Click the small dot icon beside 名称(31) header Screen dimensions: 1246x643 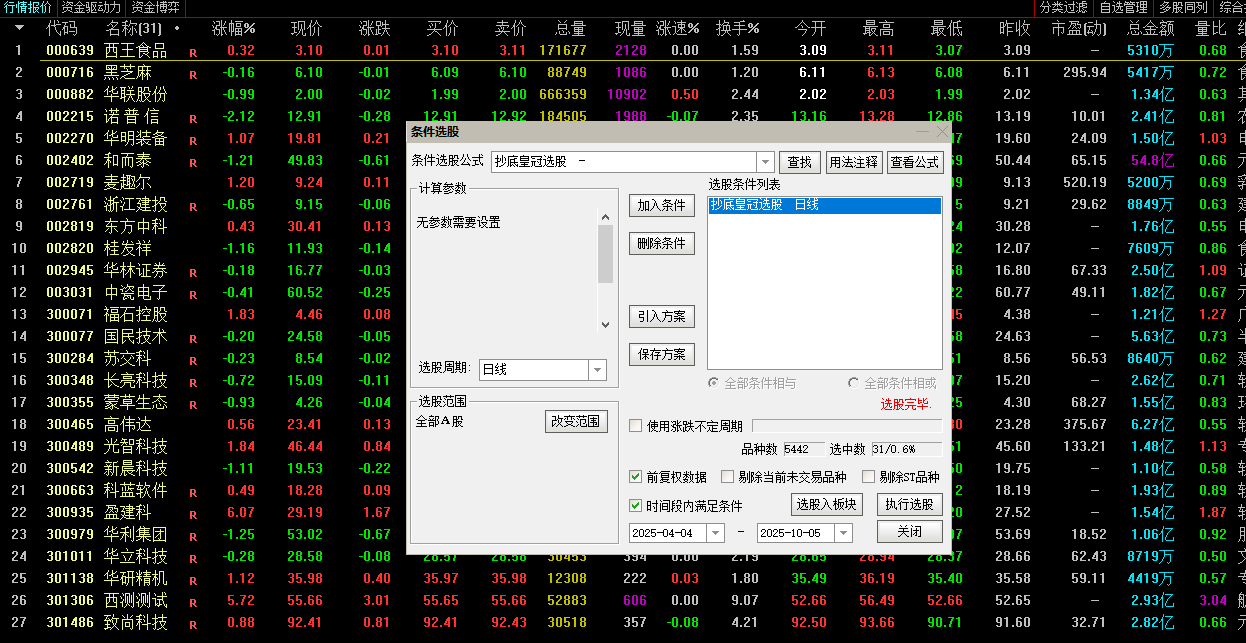(x=178, y=29)
